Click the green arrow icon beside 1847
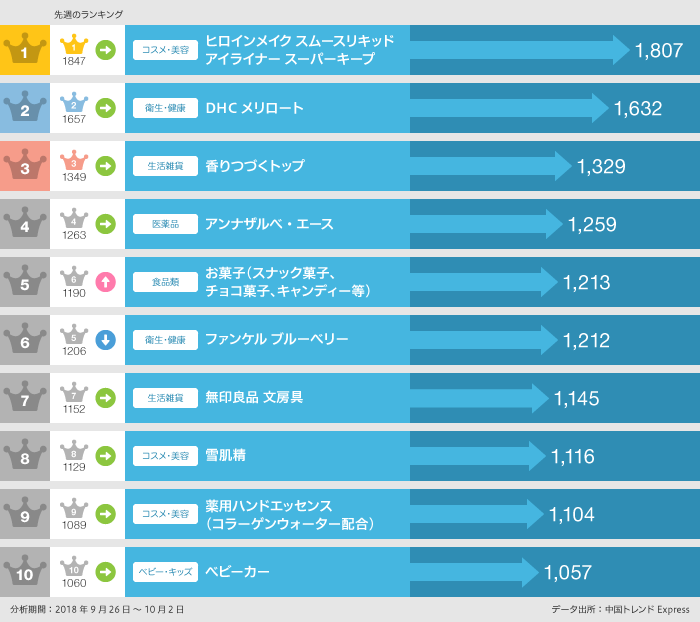The image size is (700, 622). click(106, 49)
